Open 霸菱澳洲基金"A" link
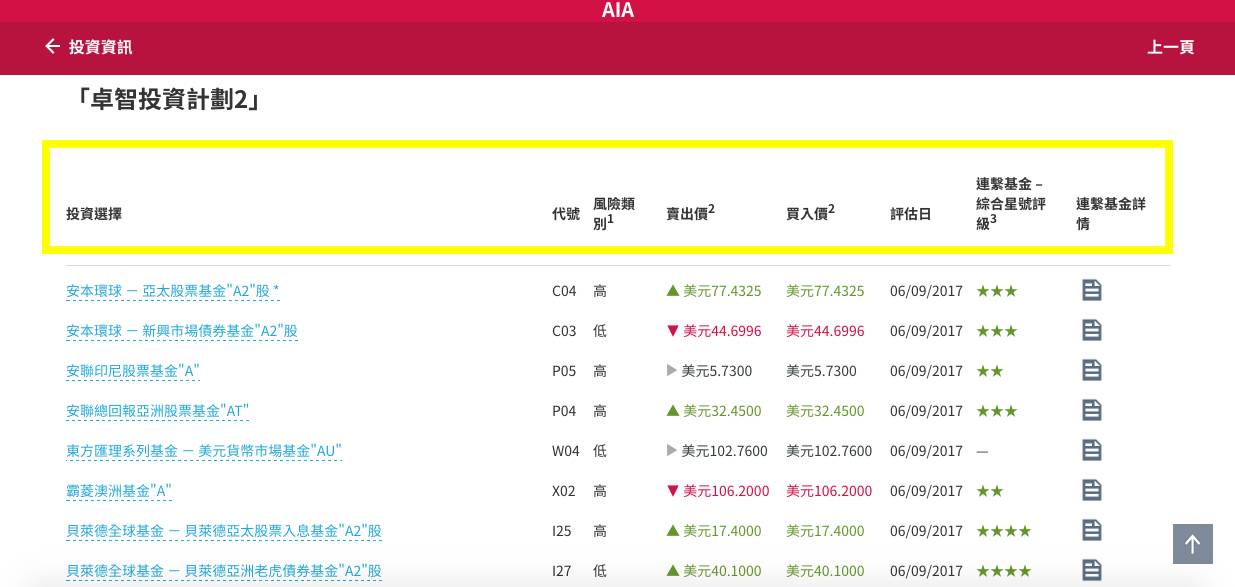Image resolution: width=1235 pixels, height=587 pixels. pos(119,491)
